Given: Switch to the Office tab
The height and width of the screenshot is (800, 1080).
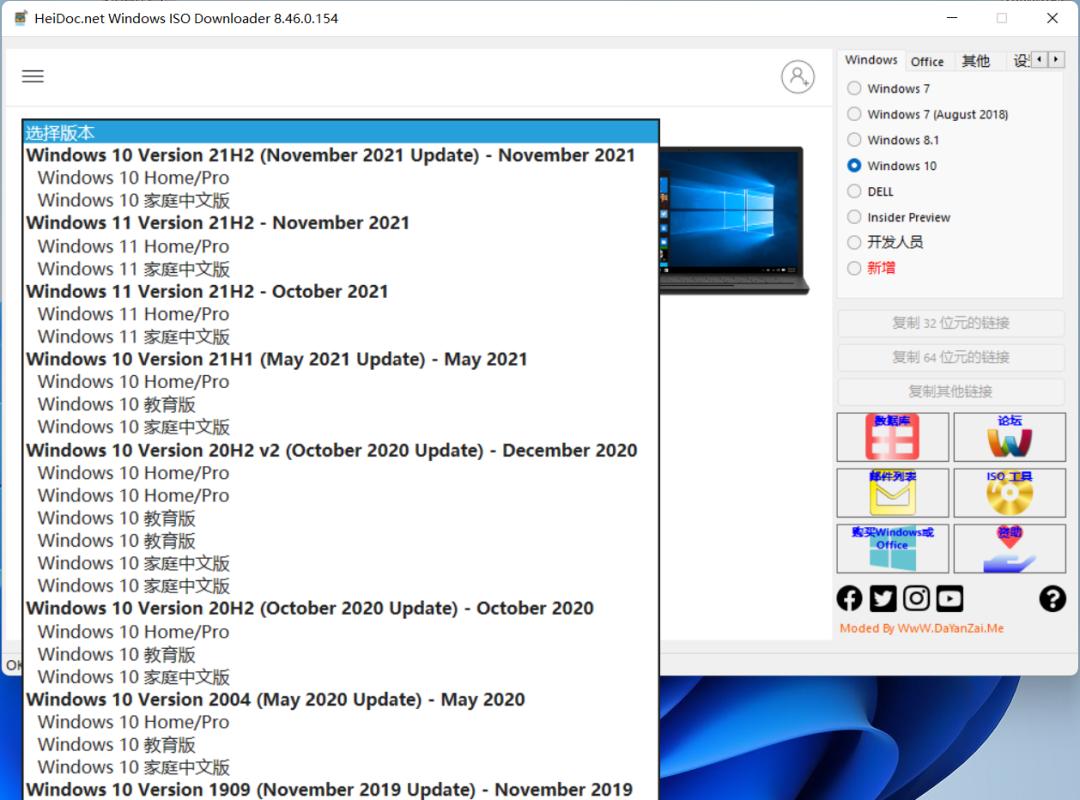Looking at the screenshot, I should [927, 61].
